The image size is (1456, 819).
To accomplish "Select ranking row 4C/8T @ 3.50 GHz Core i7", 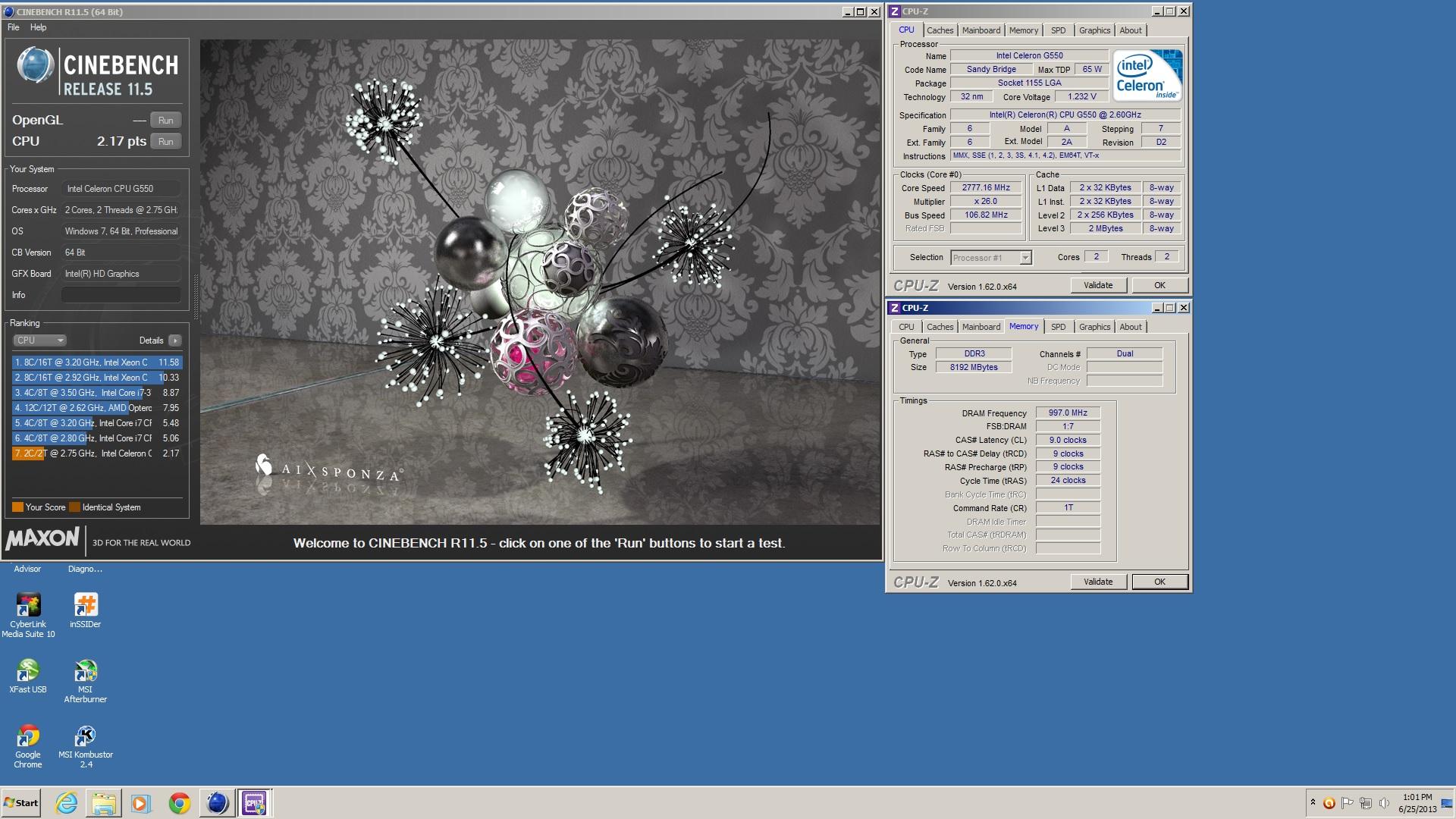I will pos(96,393).
